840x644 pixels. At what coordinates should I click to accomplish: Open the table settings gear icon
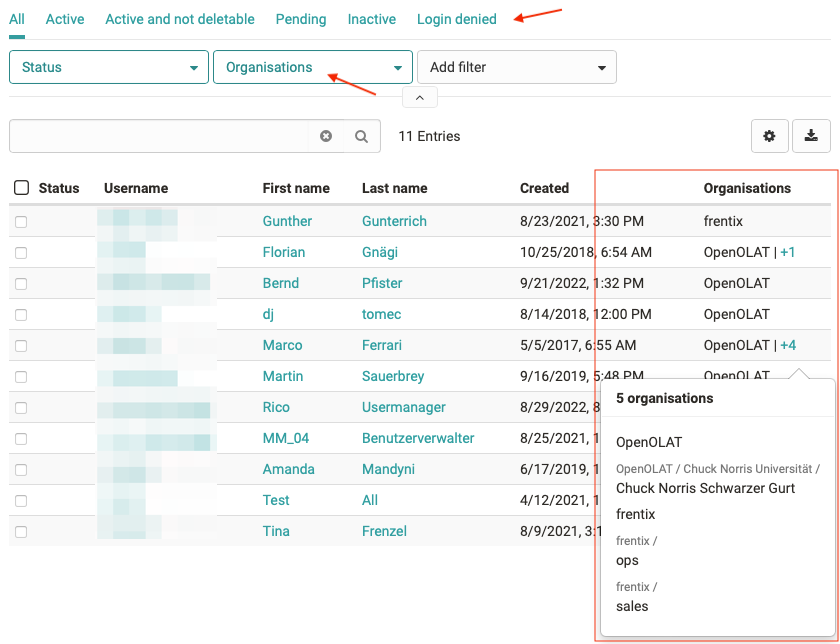click(769, 136)
